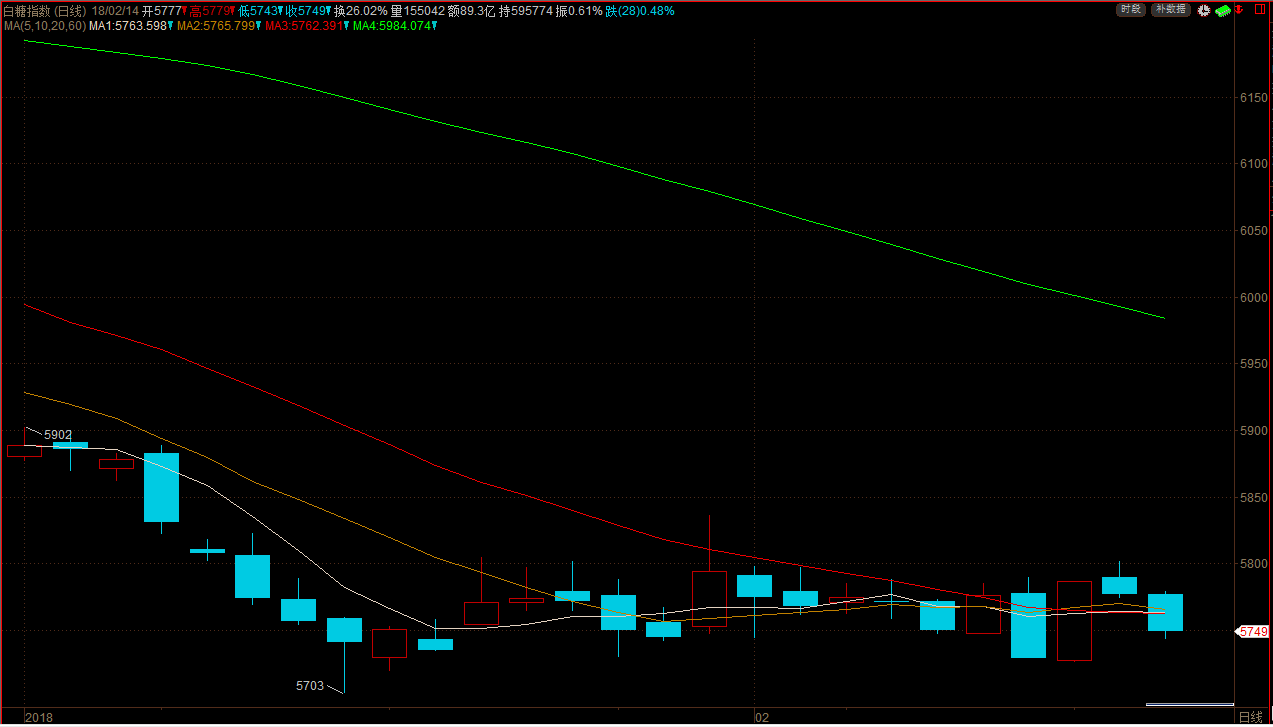Click the 跌(28)0.48% change value
Screen dimensions: 1273x727
[640, 11]
